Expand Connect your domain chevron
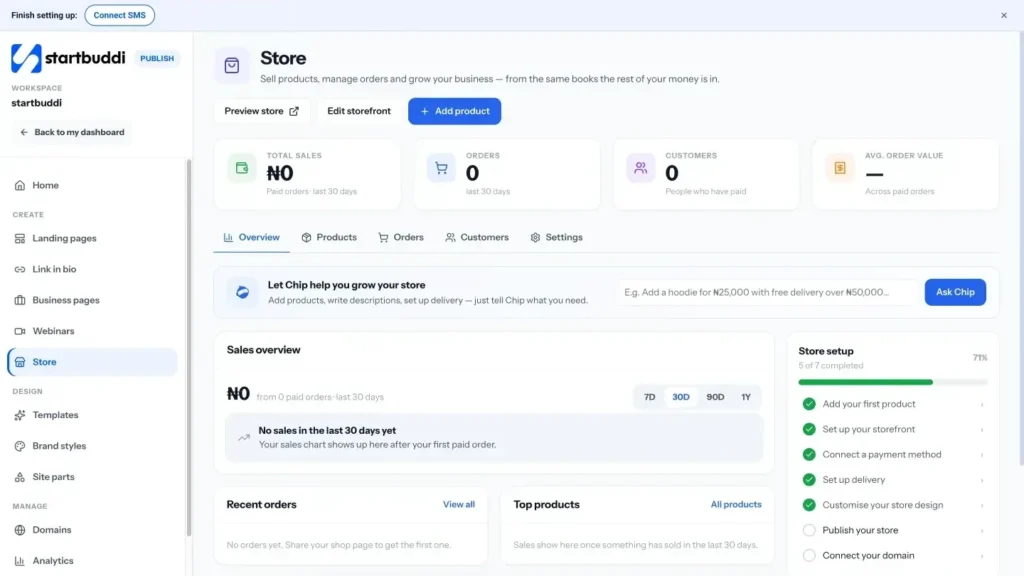 coord(982,556)
